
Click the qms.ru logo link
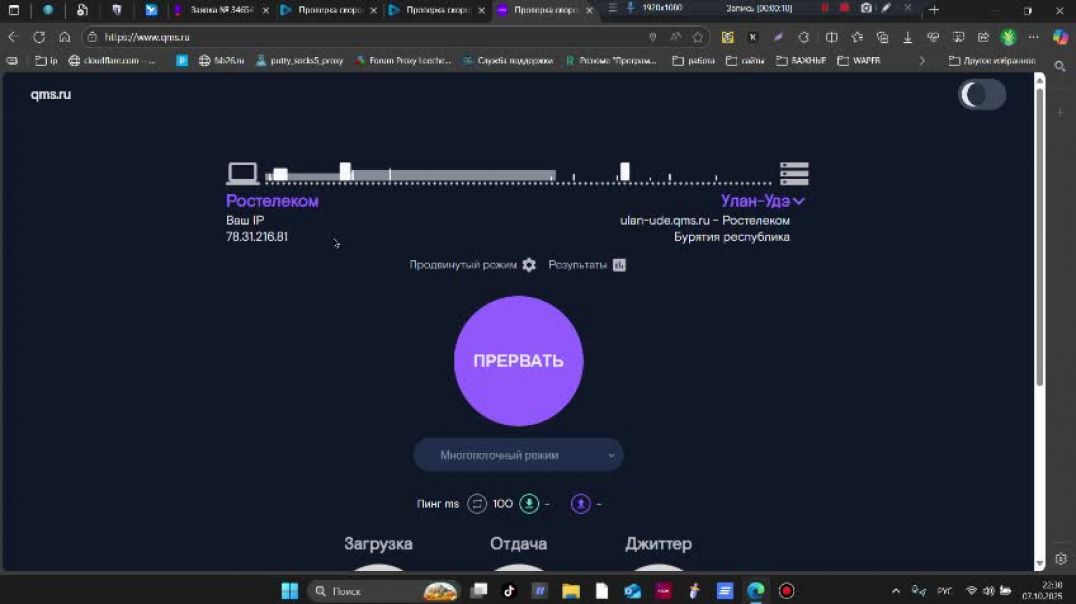click(50, 95)
